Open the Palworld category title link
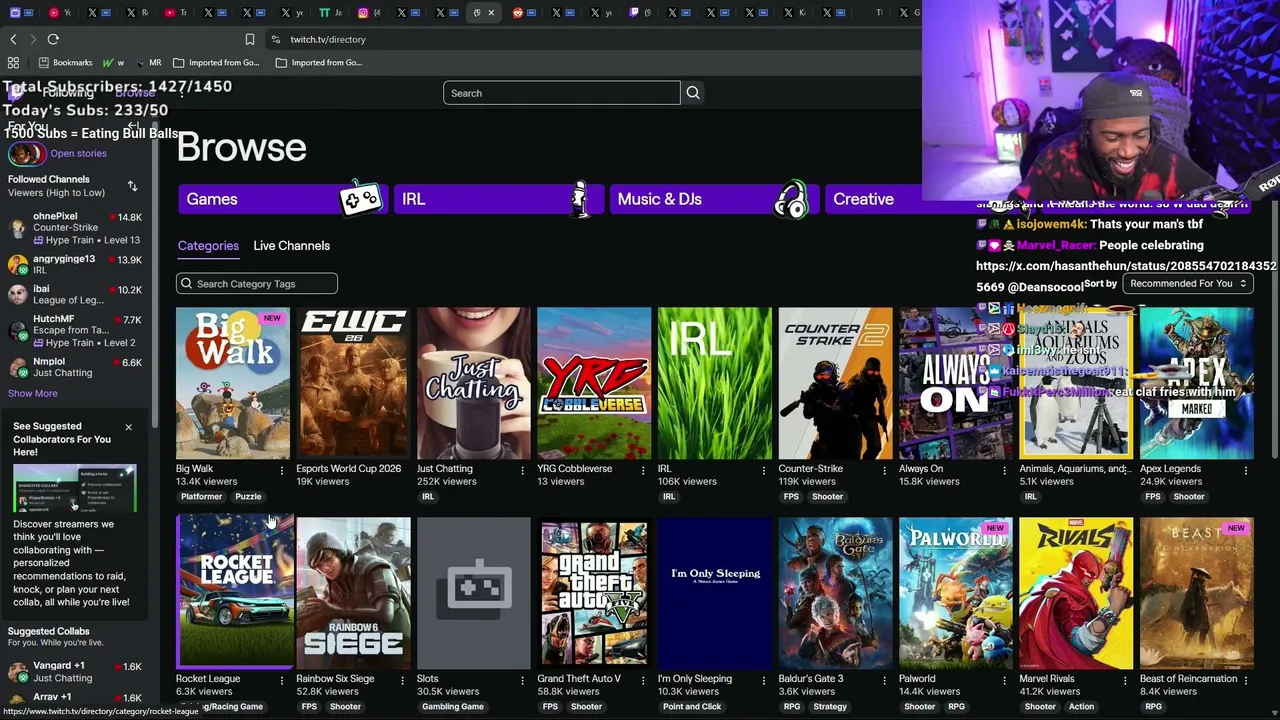Screen dimensions: 1280x720 coord(917,679)
